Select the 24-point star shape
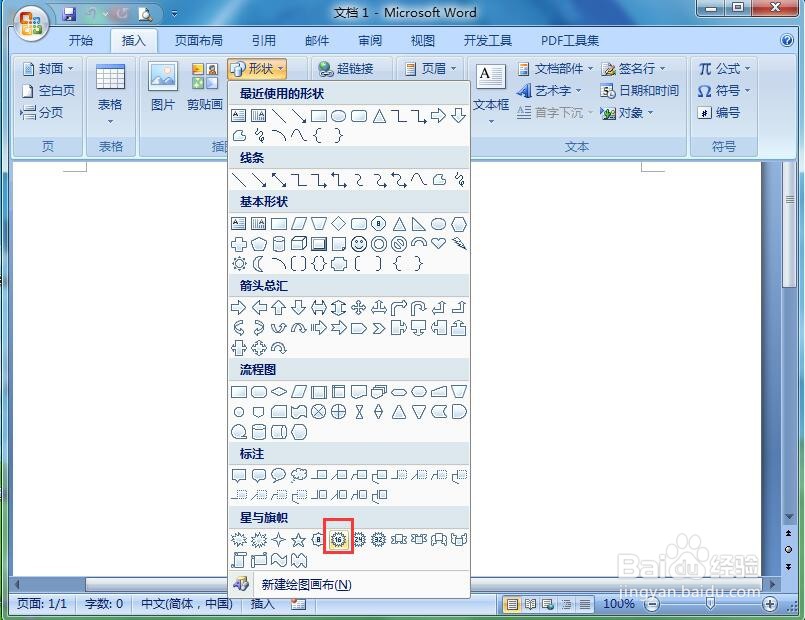The width and height of the screenshot is (805, 620). [359, 539]
